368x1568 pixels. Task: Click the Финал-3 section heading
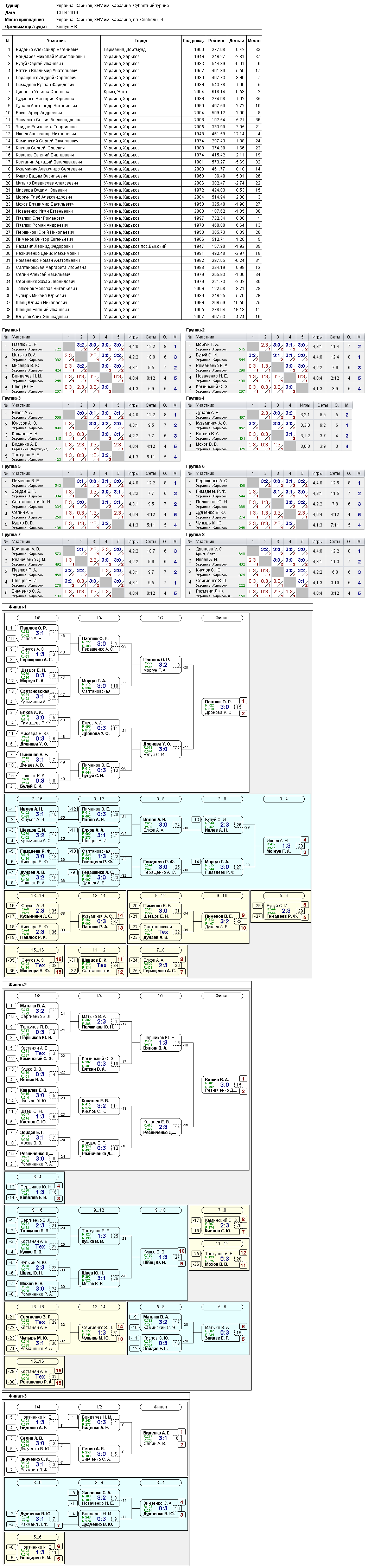click(x=18, y=1396)
